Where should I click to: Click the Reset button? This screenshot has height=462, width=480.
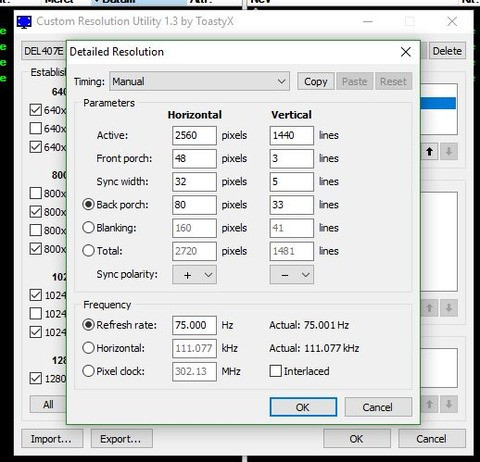coord(393,81)
